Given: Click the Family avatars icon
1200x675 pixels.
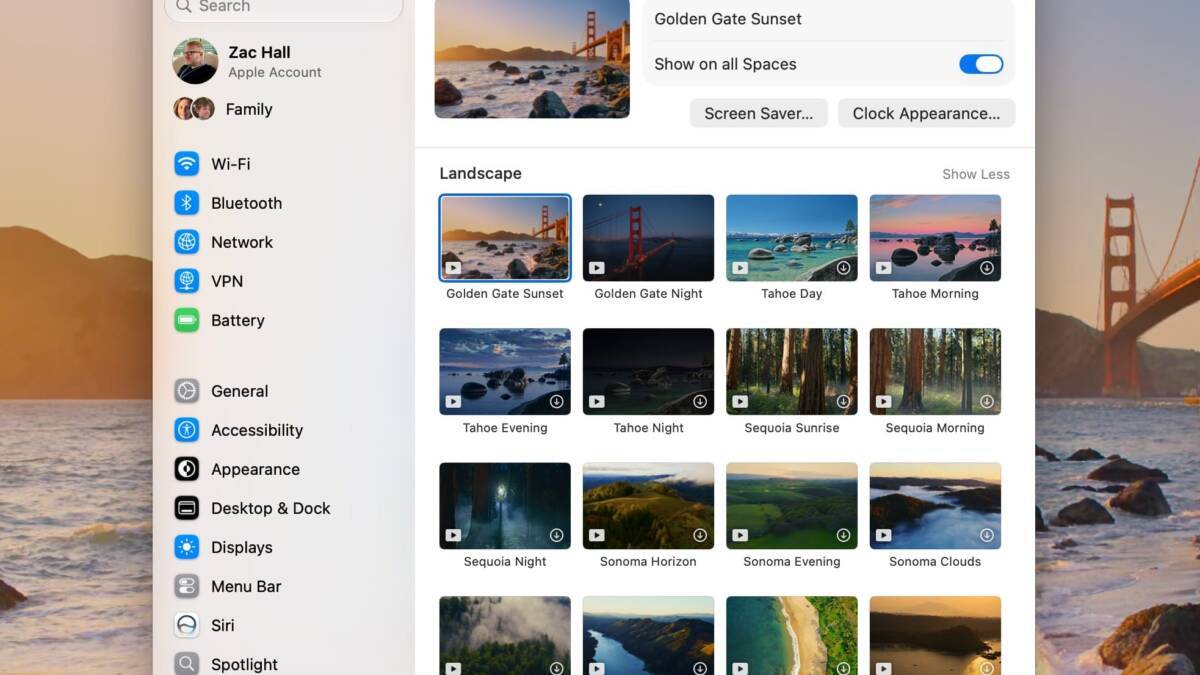Looking at the screenshot, I should (194, 109).
